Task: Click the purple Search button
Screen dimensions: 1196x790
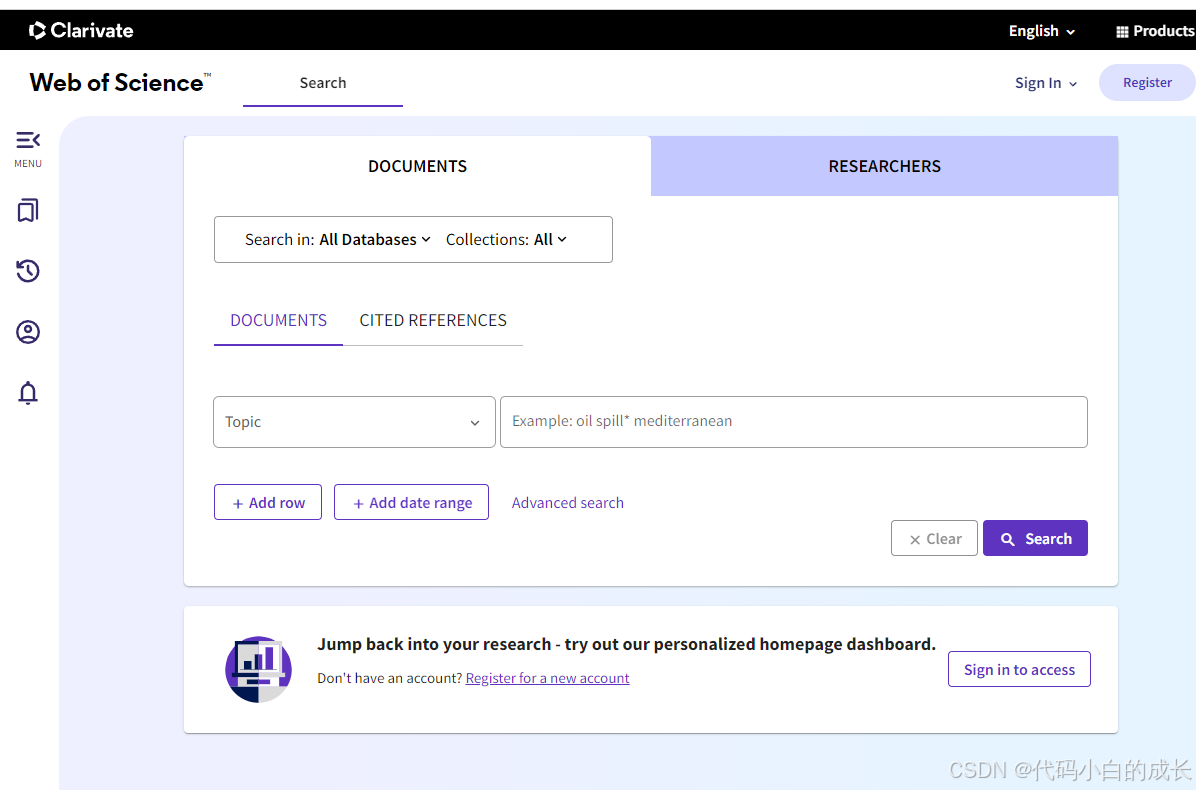Action: [1035, 538]
